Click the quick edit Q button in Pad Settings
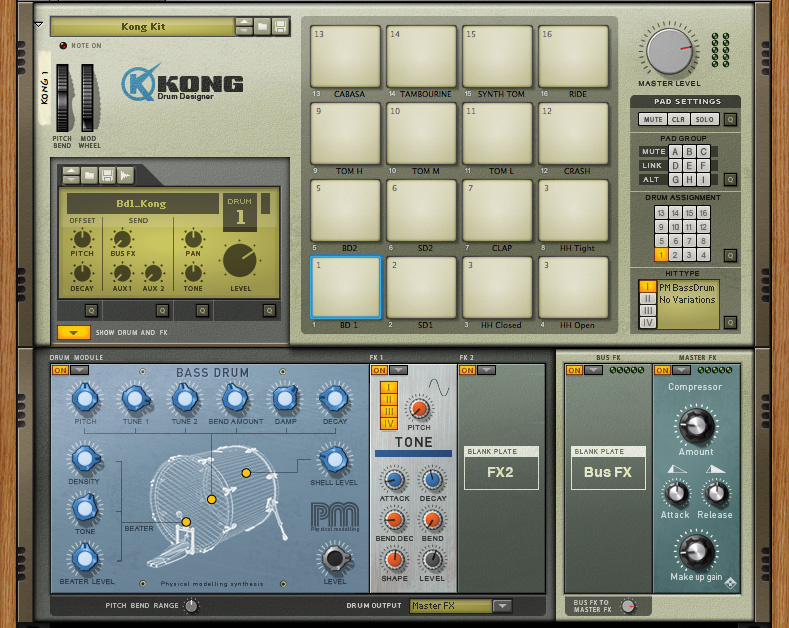Viewport: 789px width, 628px height. 730,120
